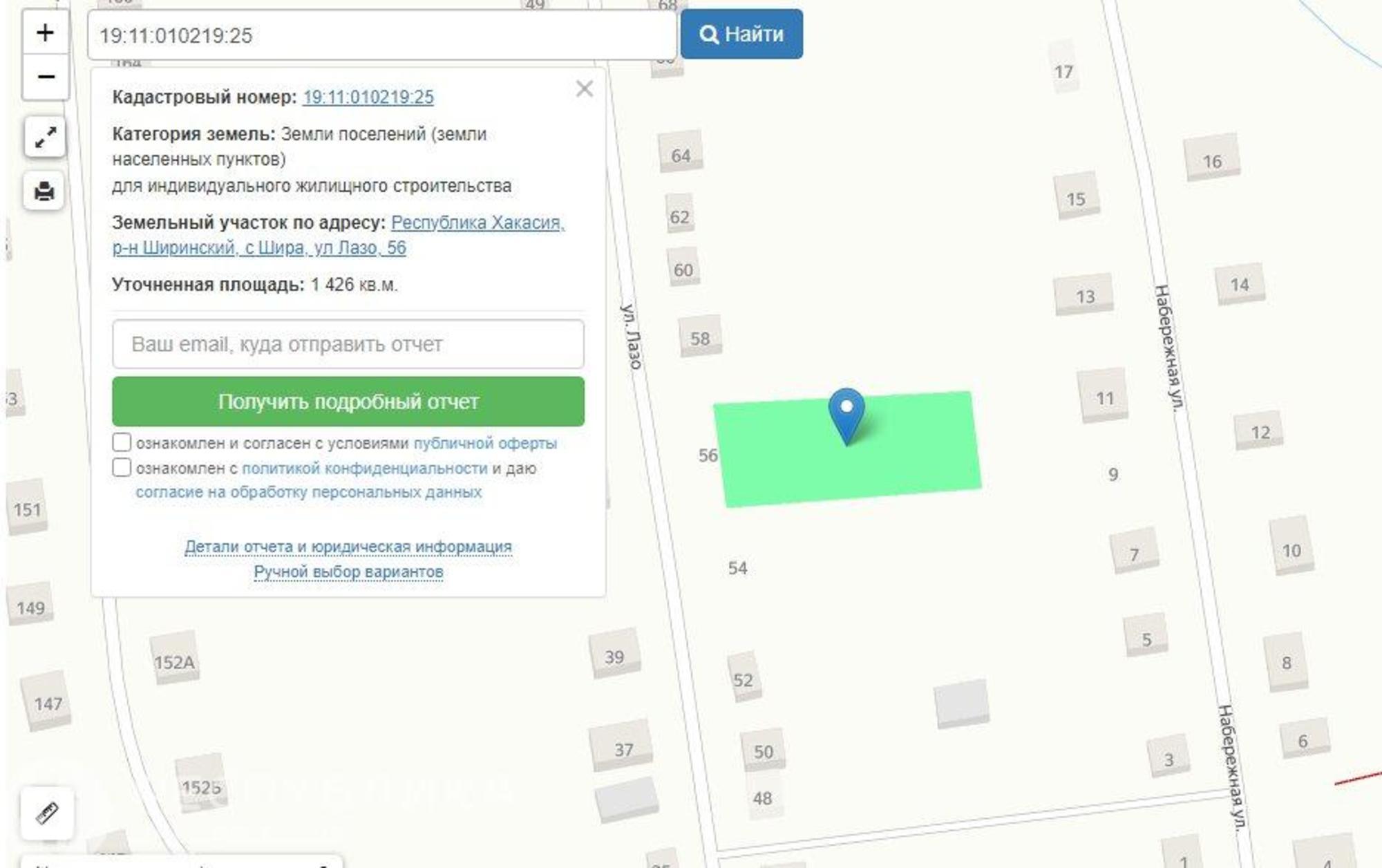Open the Республика Хакасия address link
This screenshot has height=868, width=1382.
(477, 223)
